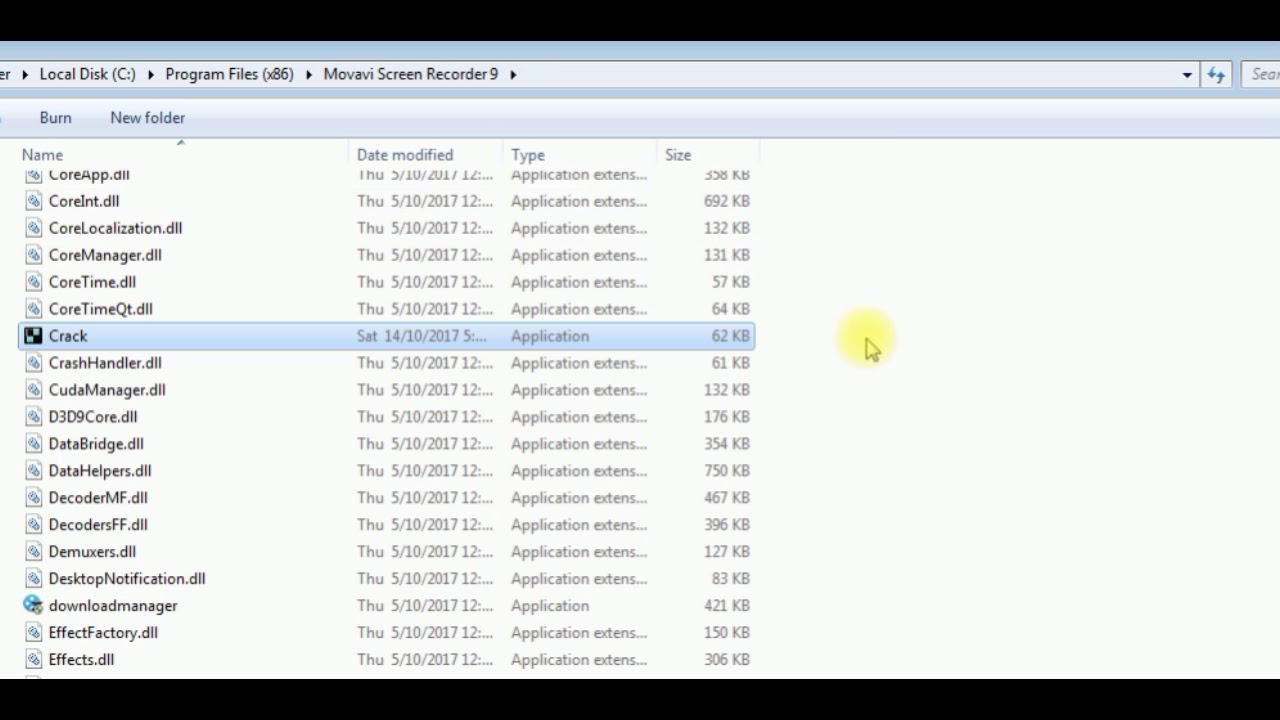Select the DataBridge.dll file name
This screenshot has height=720, width=1280.
coord(96,444)
